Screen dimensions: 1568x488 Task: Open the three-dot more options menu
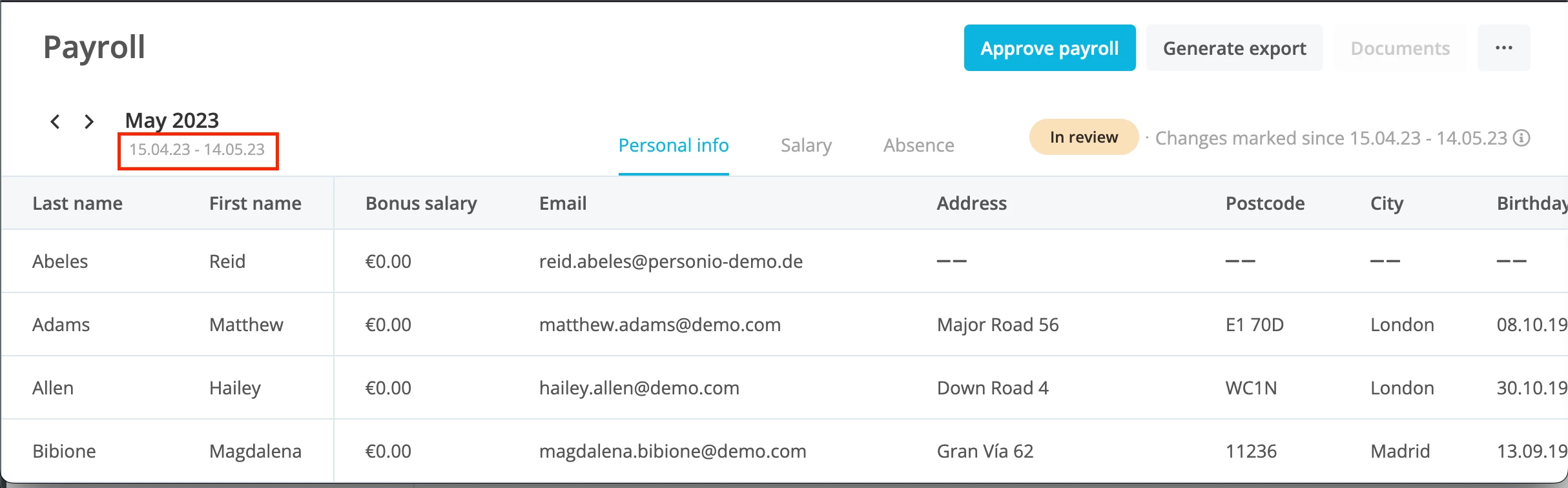tap(1504, 48)
